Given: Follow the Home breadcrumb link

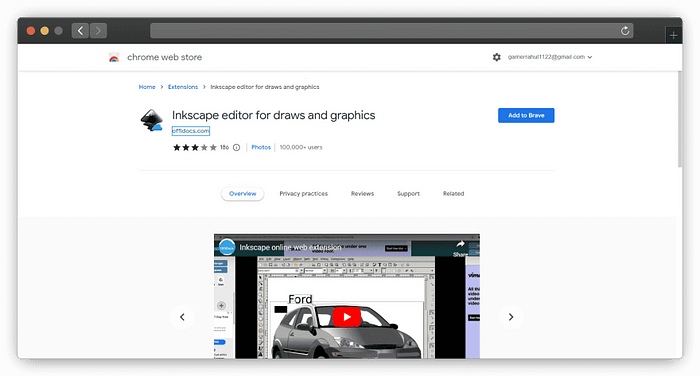Looking at the screenshot, I should click(147, 87).
